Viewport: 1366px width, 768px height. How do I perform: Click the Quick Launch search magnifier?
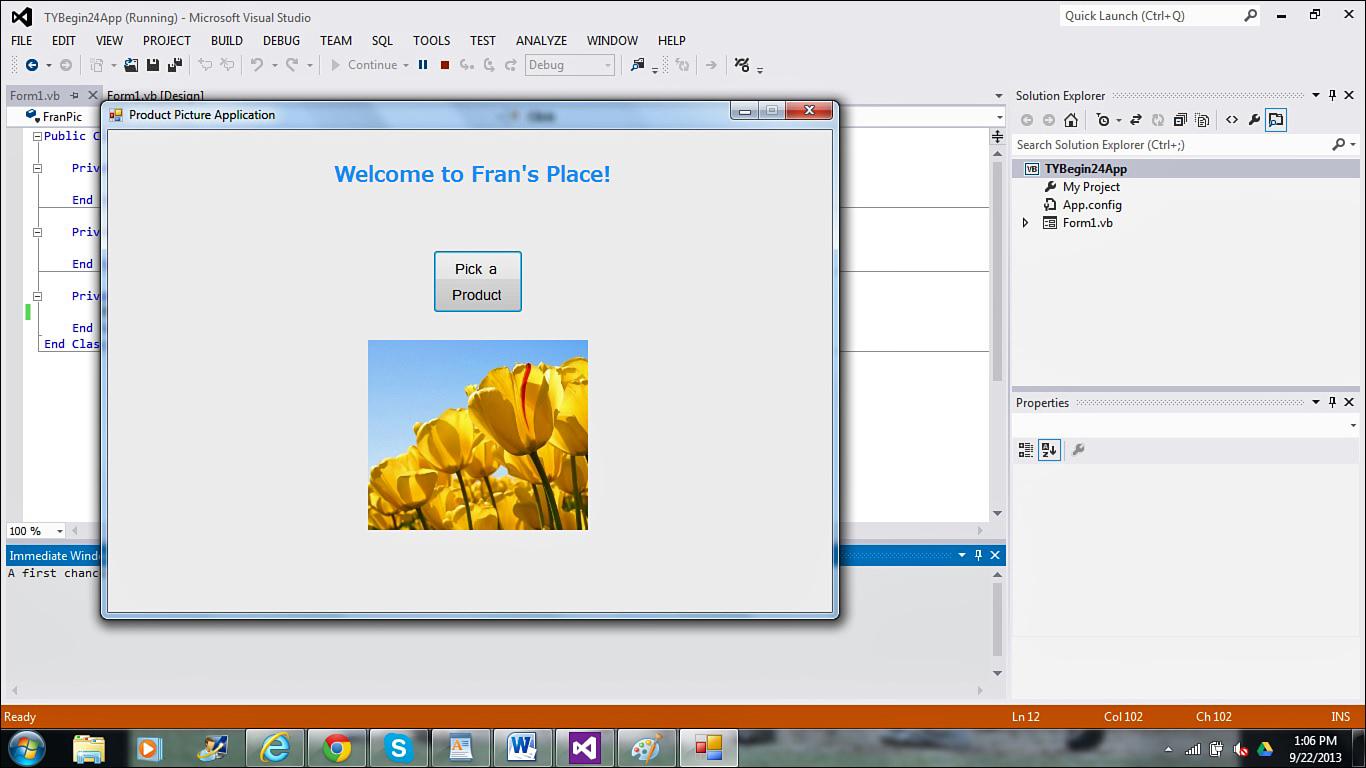click(x=1250, y=16)
